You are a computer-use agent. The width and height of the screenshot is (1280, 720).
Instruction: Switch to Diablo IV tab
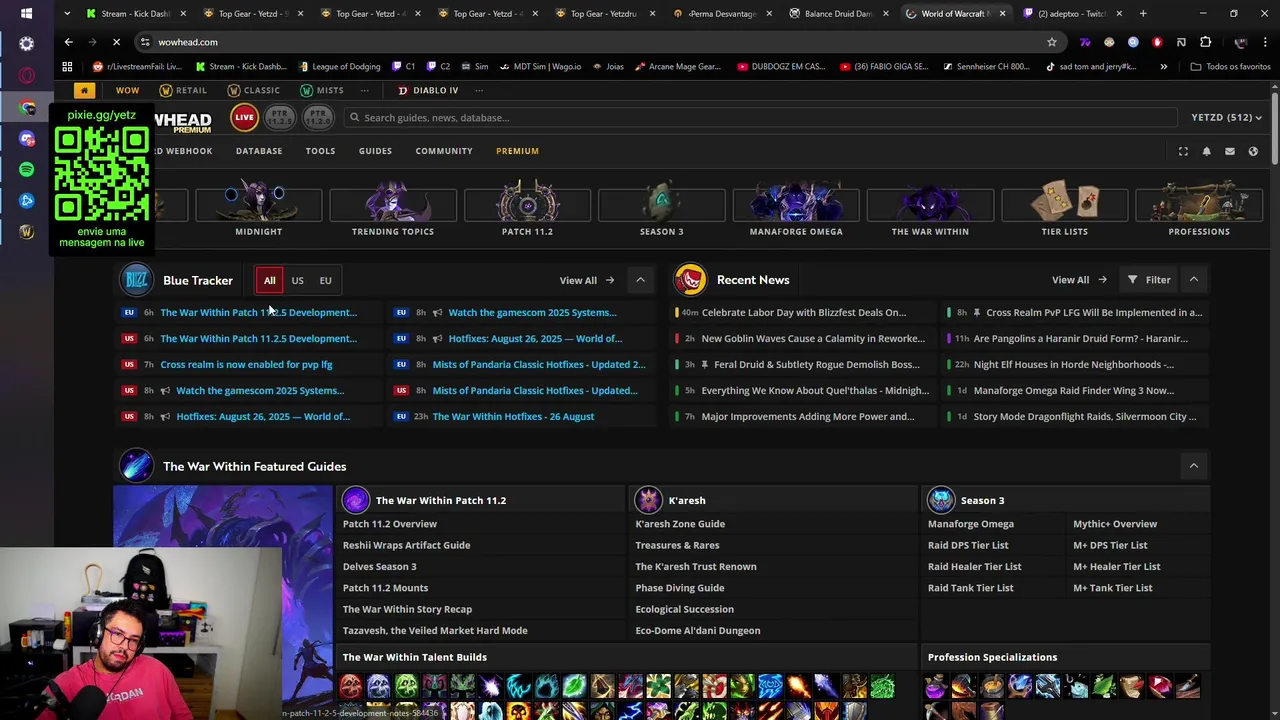coord(428,90)
